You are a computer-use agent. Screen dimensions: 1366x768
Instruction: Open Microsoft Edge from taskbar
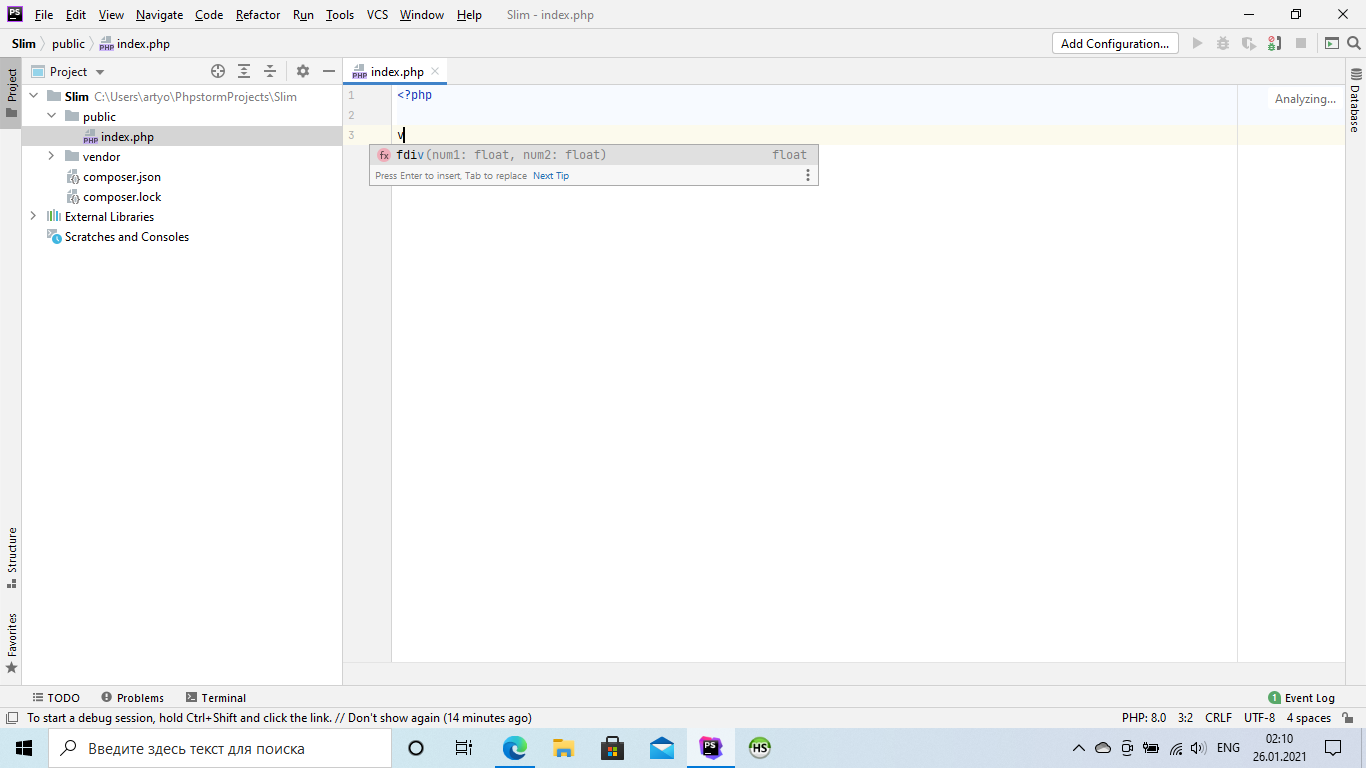pos(514,748)
